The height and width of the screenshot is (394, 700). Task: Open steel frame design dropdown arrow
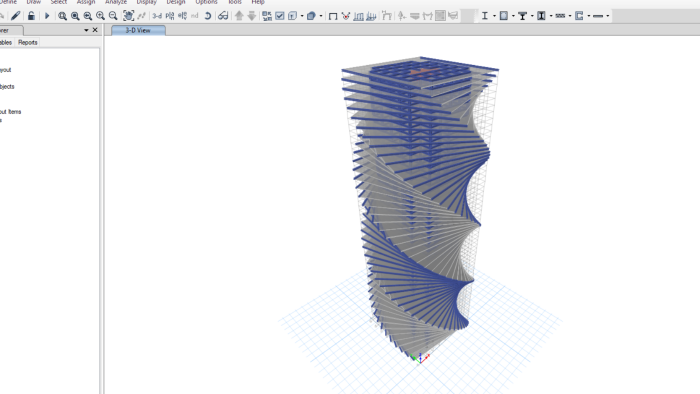pyautogui.click(x=494, y=16)
